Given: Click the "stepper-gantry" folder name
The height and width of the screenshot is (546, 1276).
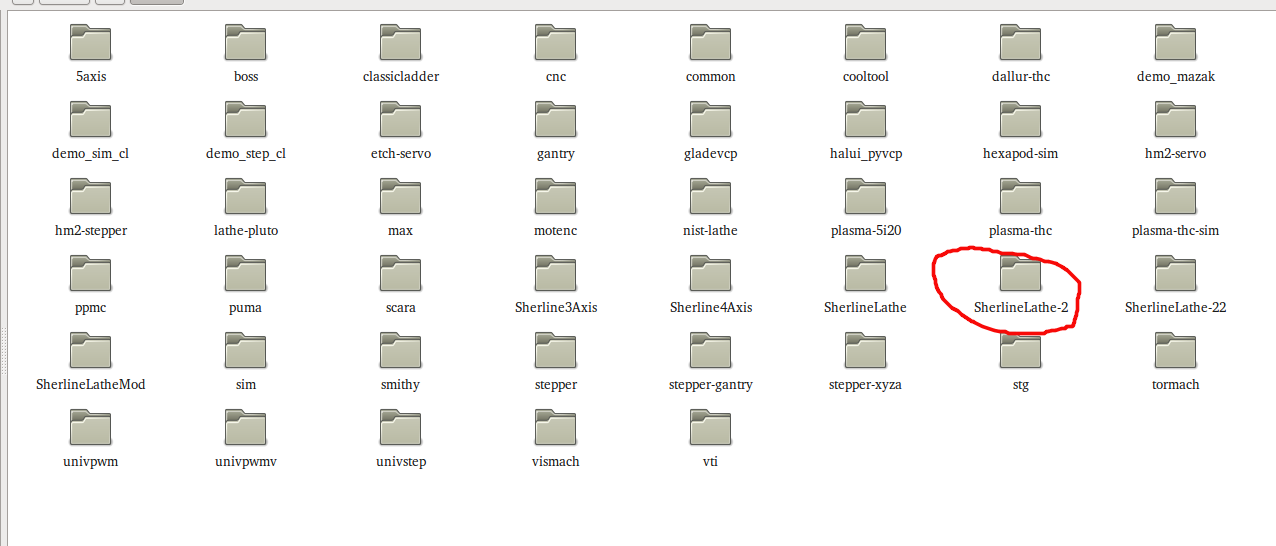Looking at the screenshot, I should coord(710,384).
